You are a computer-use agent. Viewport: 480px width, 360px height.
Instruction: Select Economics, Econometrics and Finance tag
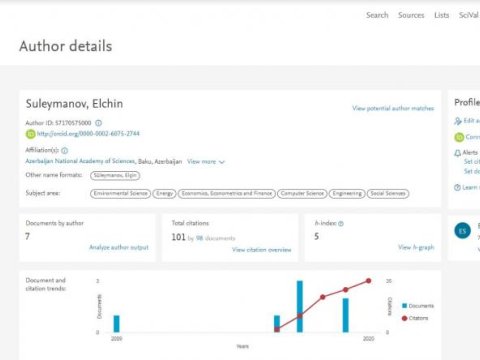(227, 194)
